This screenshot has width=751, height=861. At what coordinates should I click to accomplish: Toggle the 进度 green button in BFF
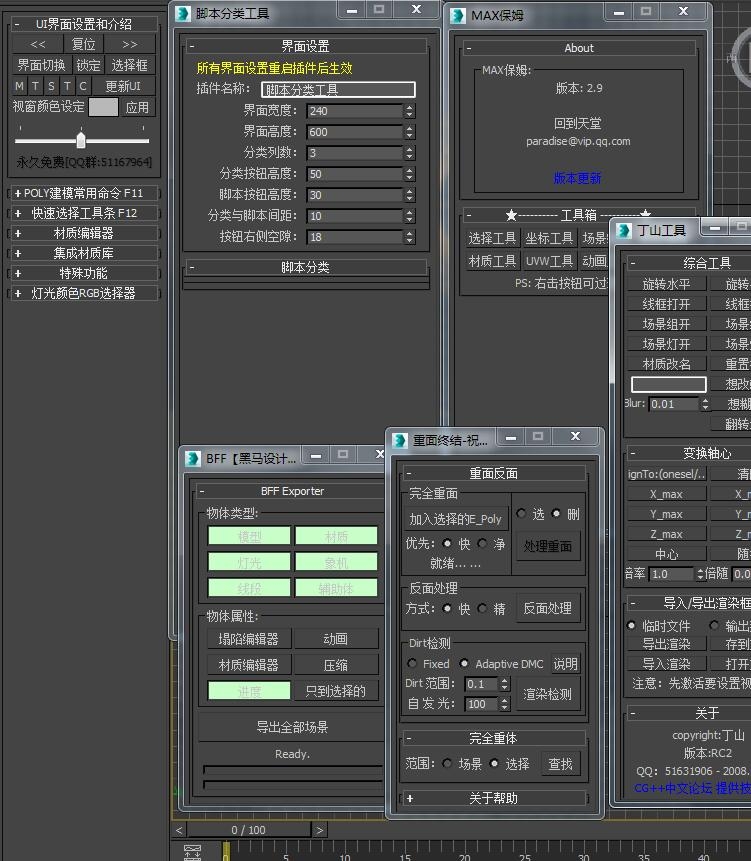tap(249, 691)
